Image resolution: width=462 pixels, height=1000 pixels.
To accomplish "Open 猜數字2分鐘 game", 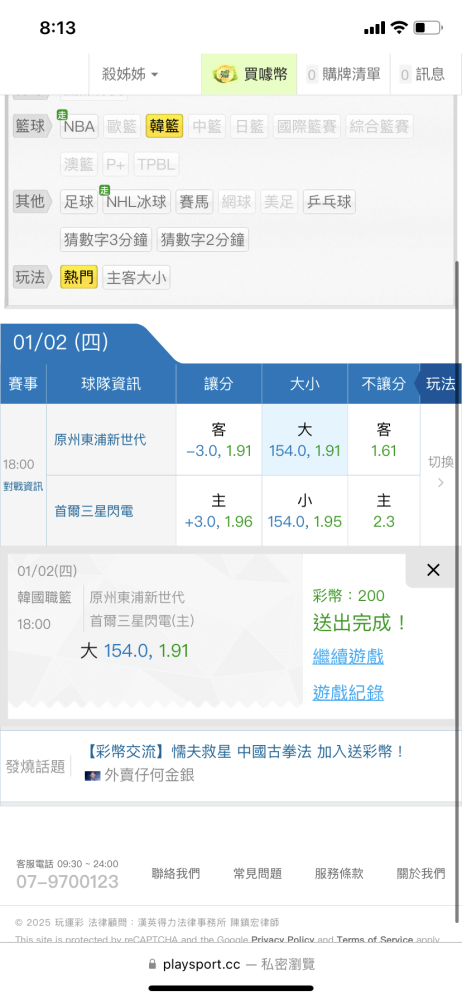I will coord(203,240).
